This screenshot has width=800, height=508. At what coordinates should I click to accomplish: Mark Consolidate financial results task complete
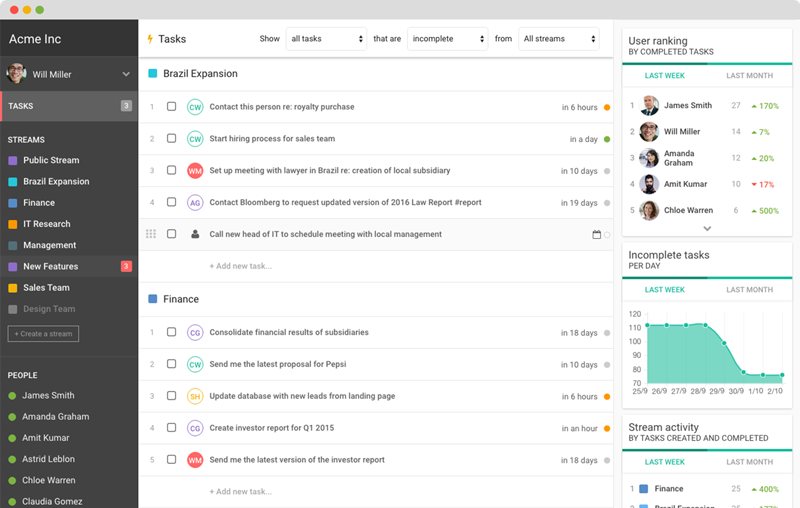pos(171,332)
